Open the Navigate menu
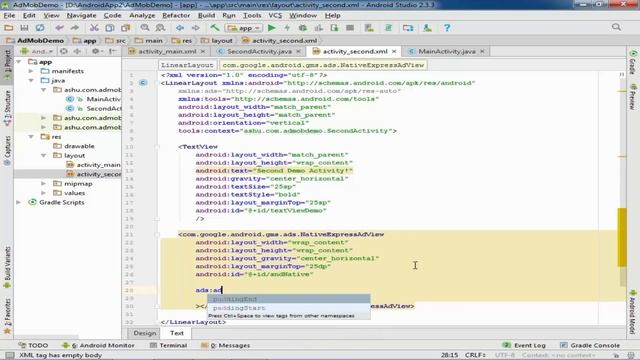This screenshot has height=360, width=640. [x=81, y=16]
